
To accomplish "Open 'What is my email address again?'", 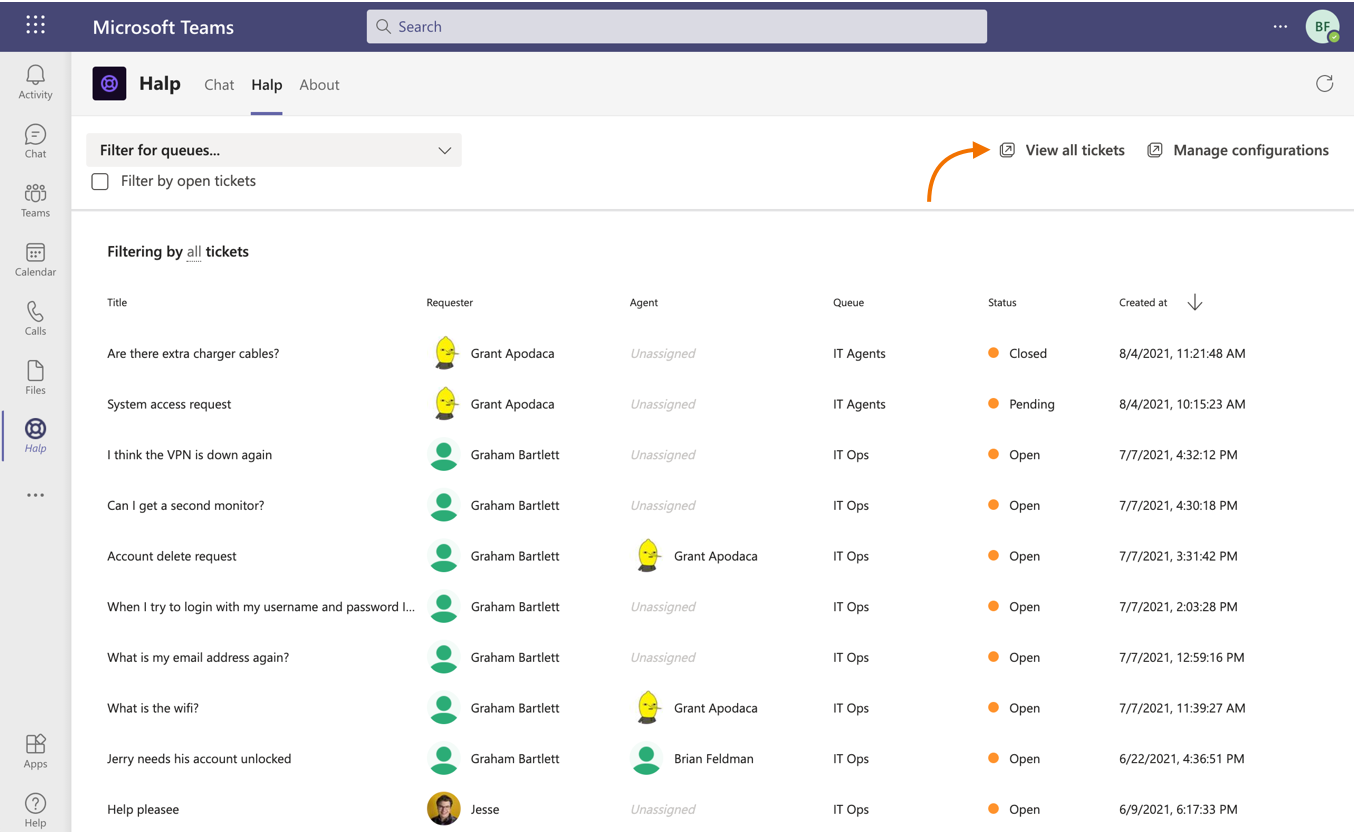I will coord(198,657).
